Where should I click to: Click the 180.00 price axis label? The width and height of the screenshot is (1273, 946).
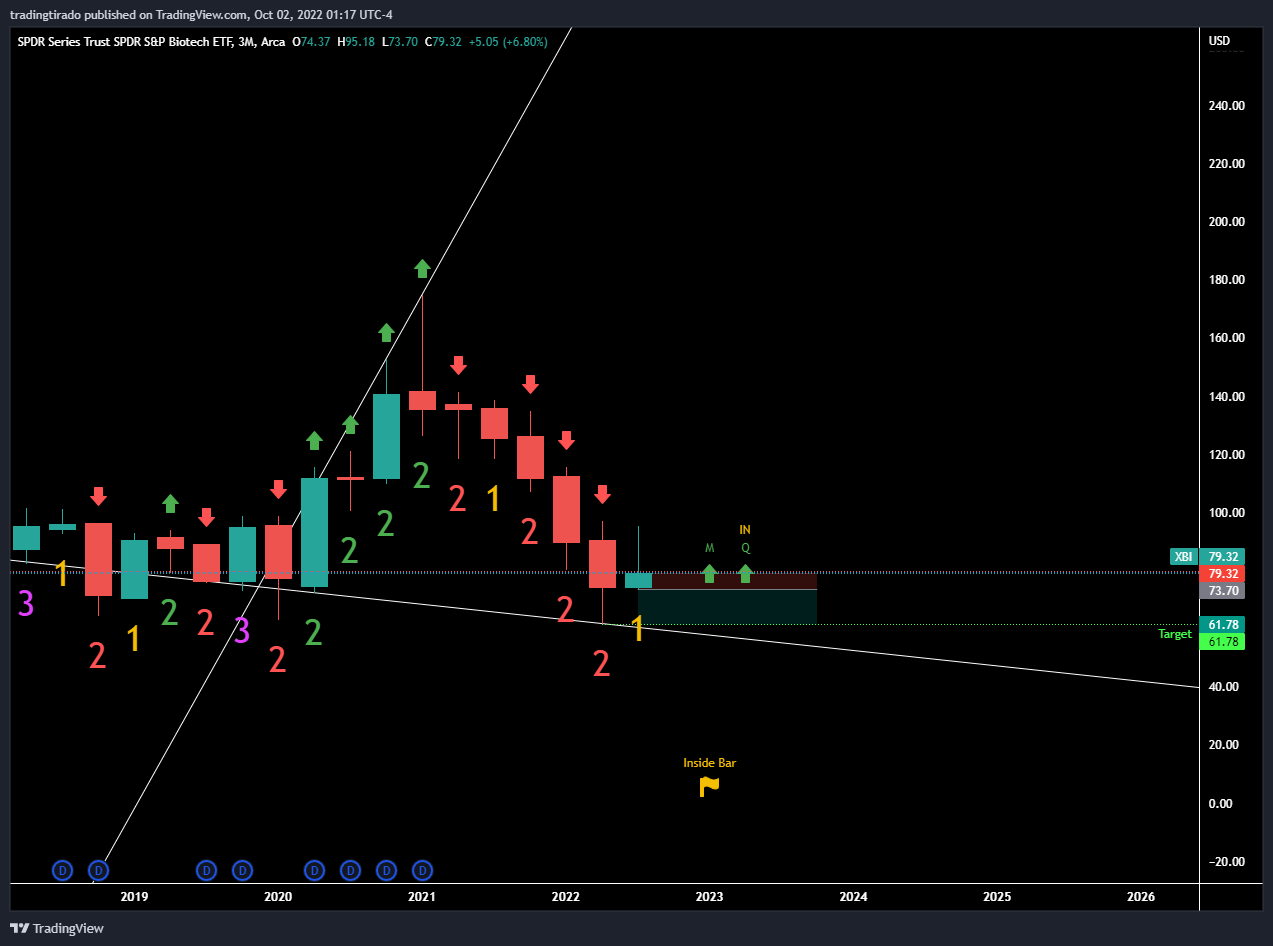click(1224, 280)
